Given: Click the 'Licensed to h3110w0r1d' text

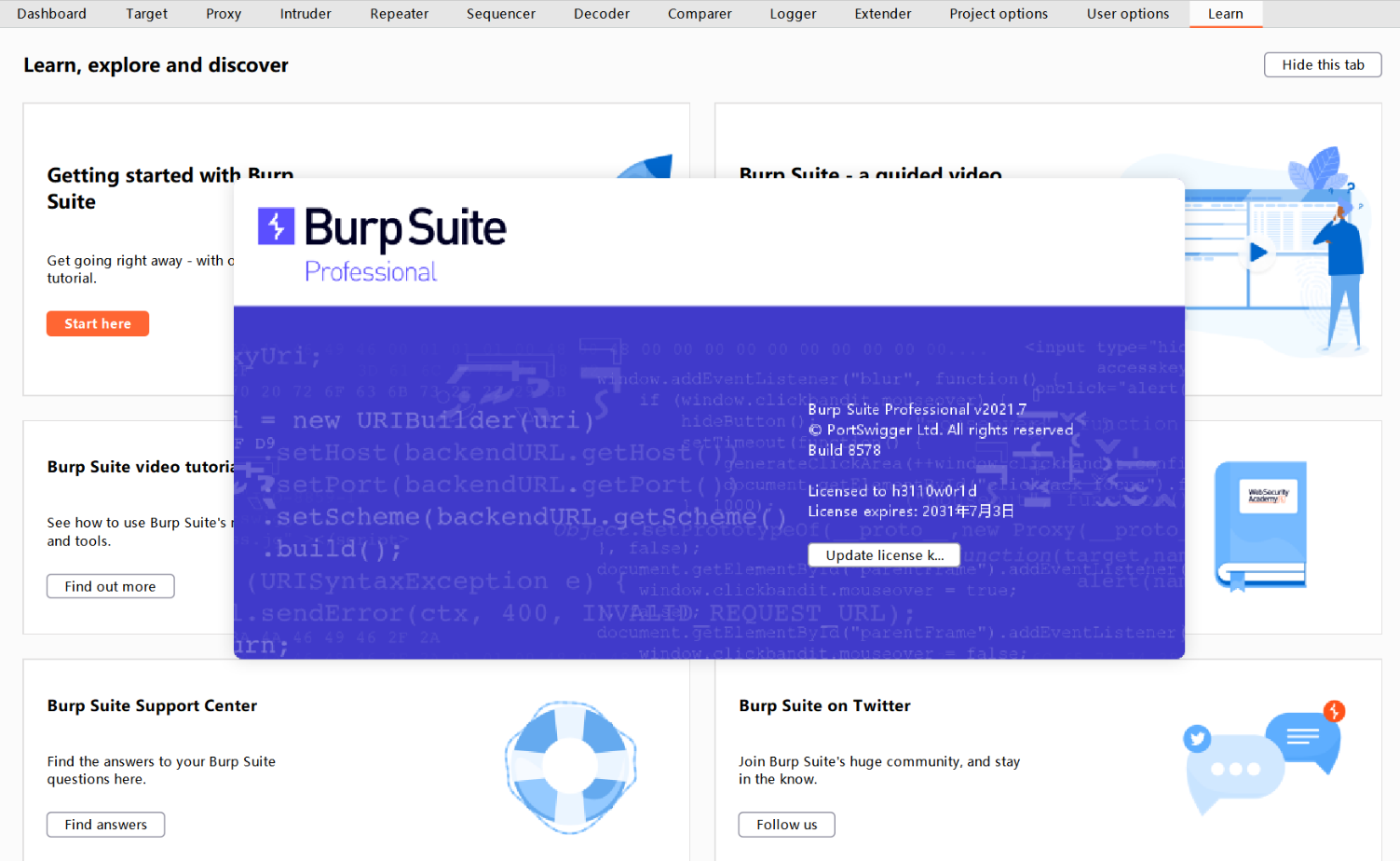Looking at the screenshot, I should pyautogui.click(x=892, y=491).
